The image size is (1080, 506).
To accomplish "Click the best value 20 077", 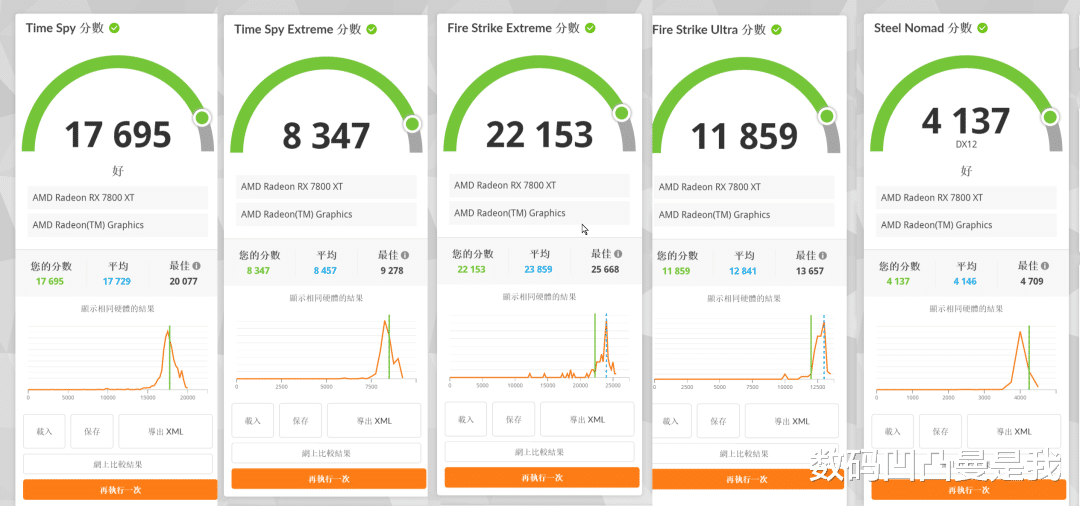I will coord(183,282).
